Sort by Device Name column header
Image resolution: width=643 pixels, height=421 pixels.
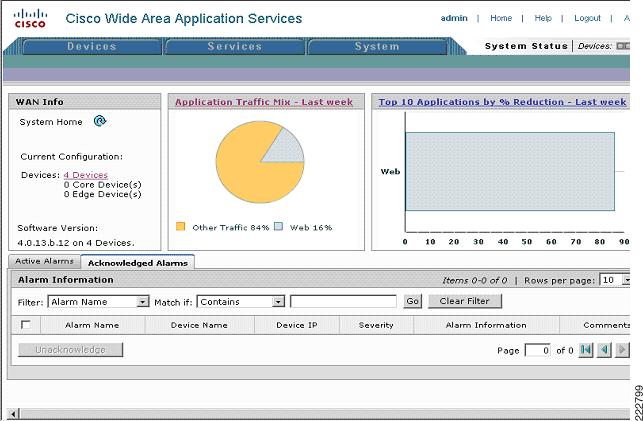(199, 325)
